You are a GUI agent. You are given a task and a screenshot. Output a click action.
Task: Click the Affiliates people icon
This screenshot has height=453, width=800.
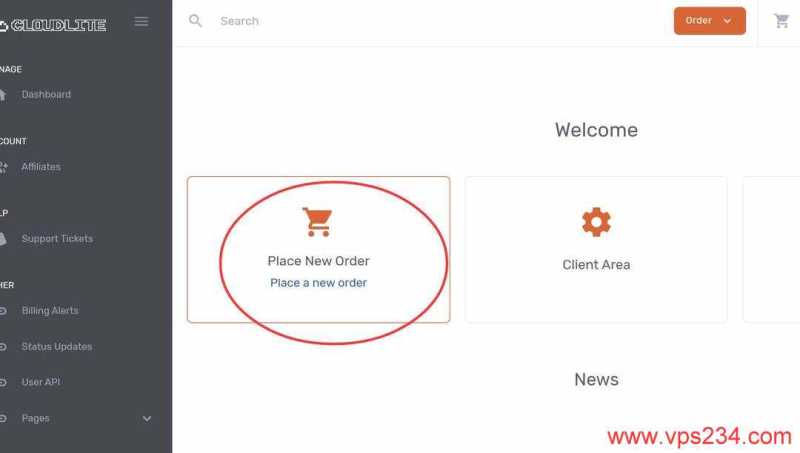[3, 167]
